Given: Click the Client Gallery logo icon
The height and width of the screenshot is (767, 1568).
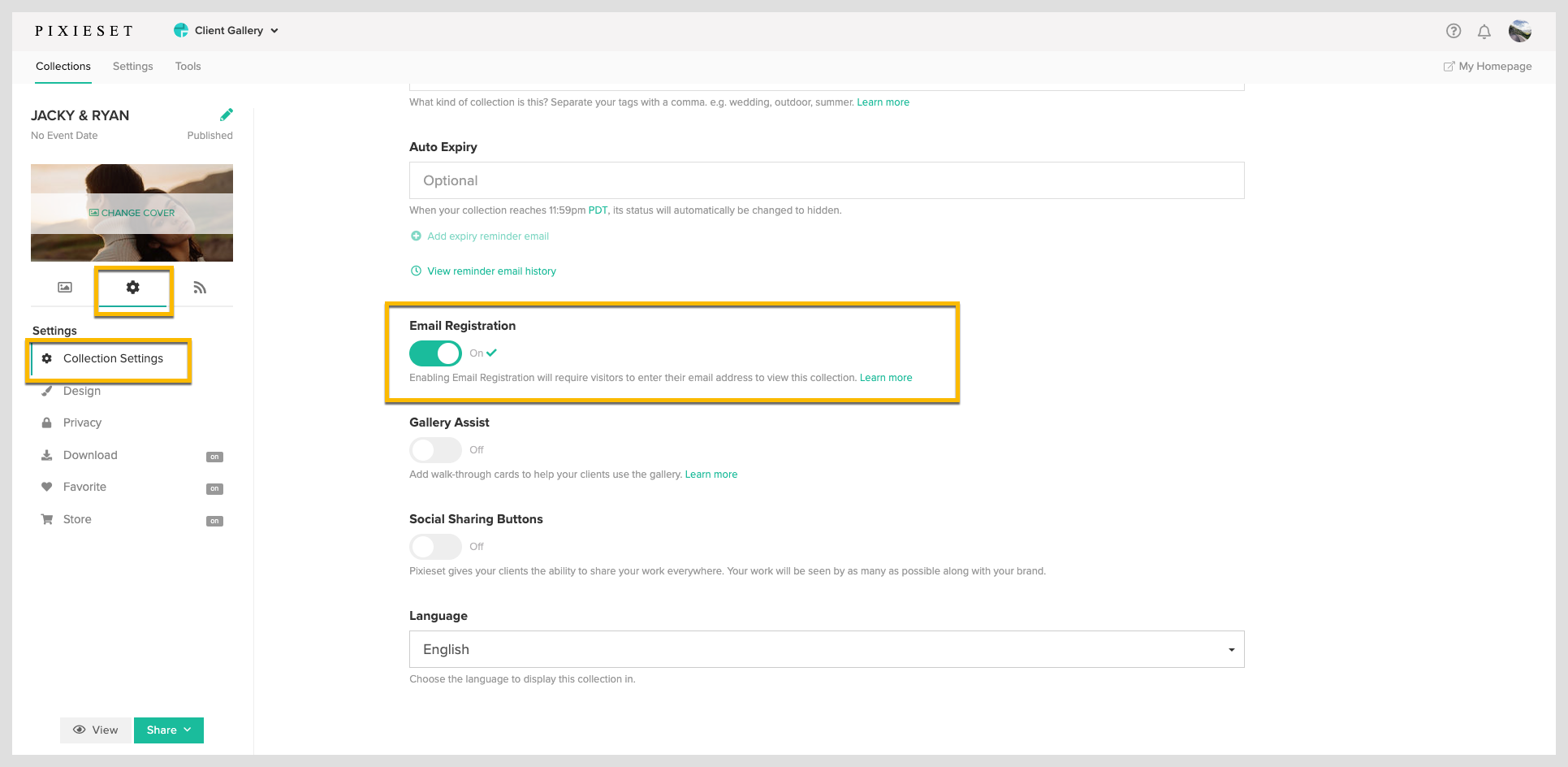Looking at the screenshot, I should [x=181, y=30].
